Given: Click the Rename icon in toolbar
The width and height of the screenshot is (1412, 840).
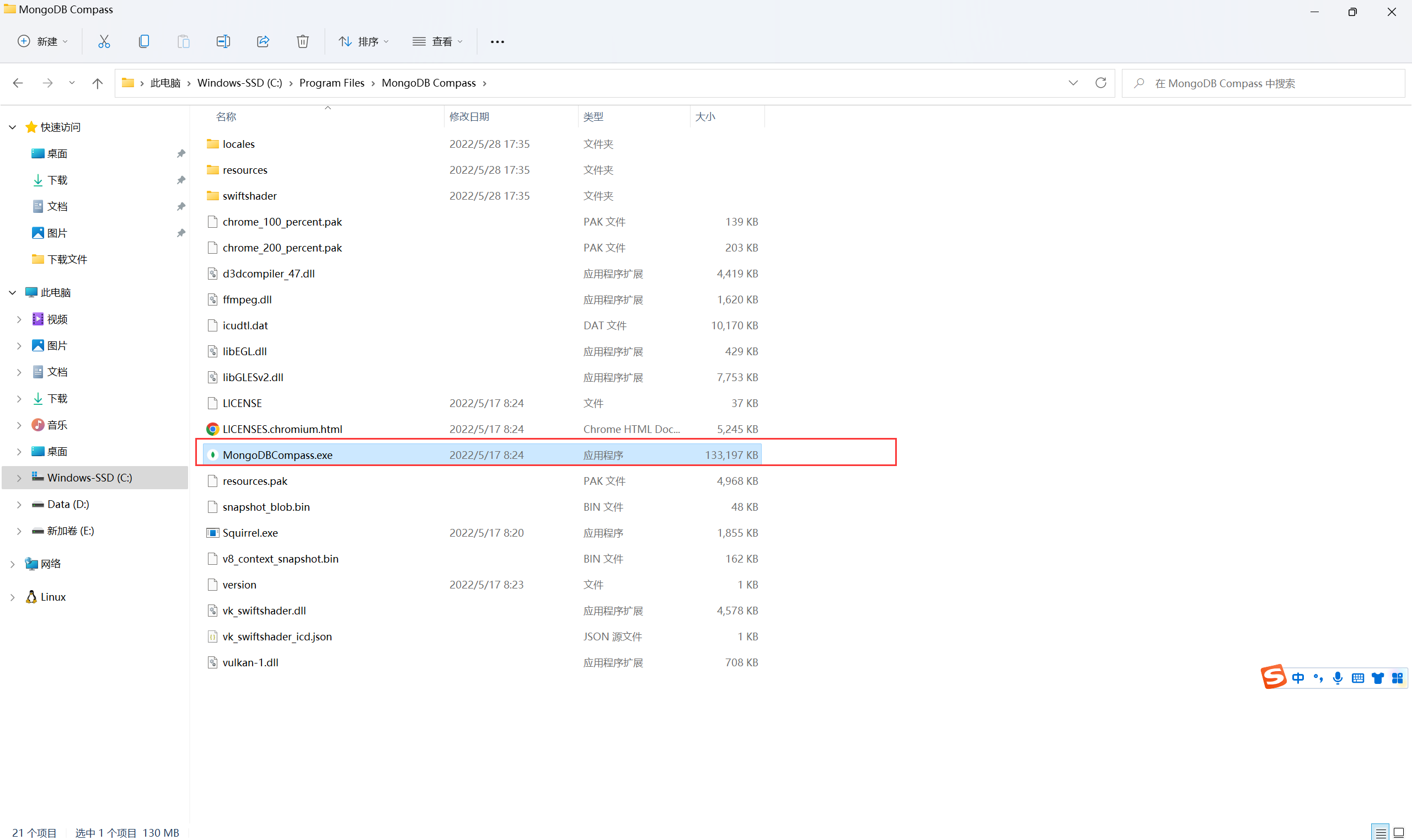Looking at the screenshot, I should coord(223,41).
